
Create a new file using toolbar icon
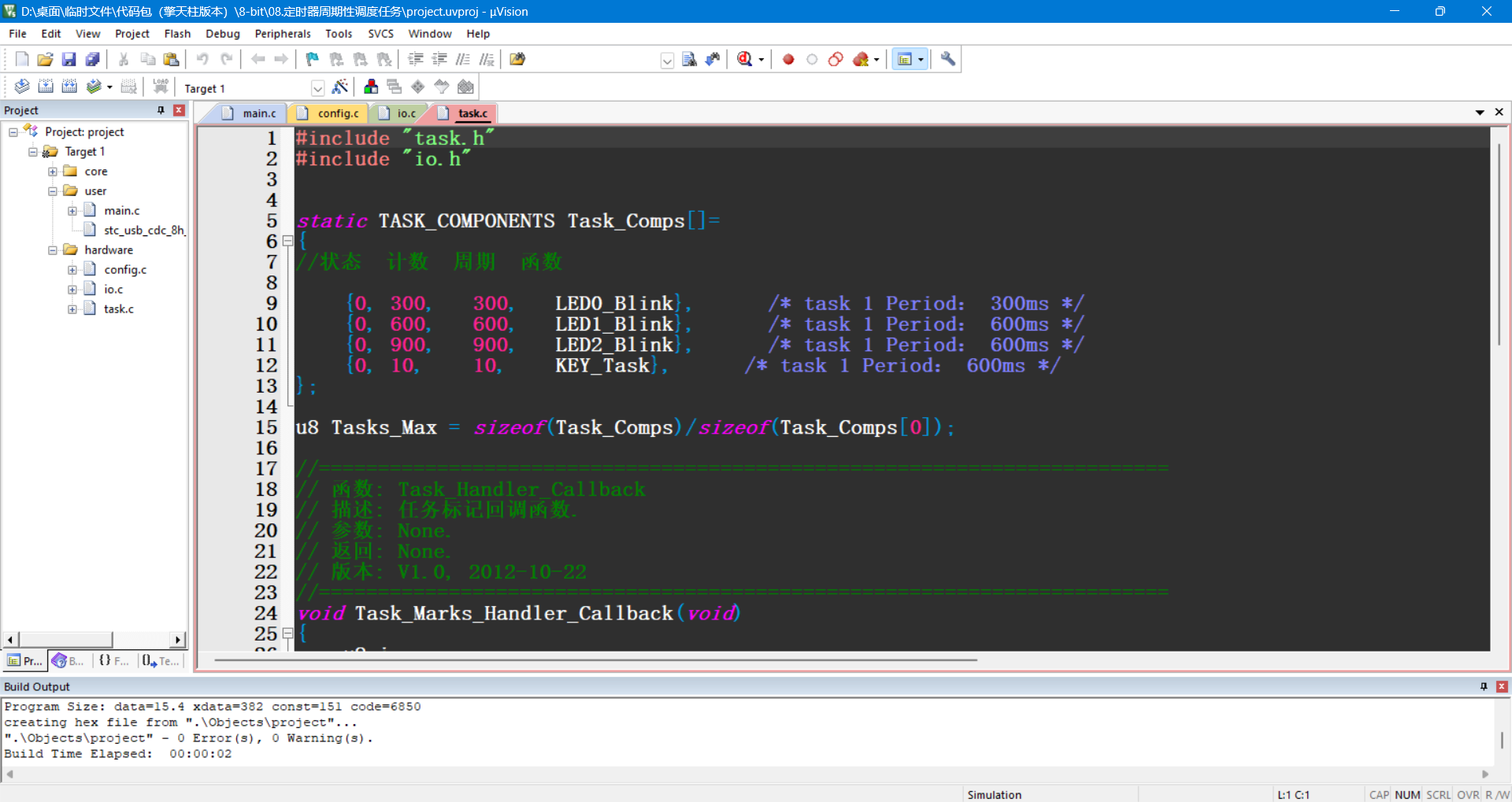click(x=22, y=59)
